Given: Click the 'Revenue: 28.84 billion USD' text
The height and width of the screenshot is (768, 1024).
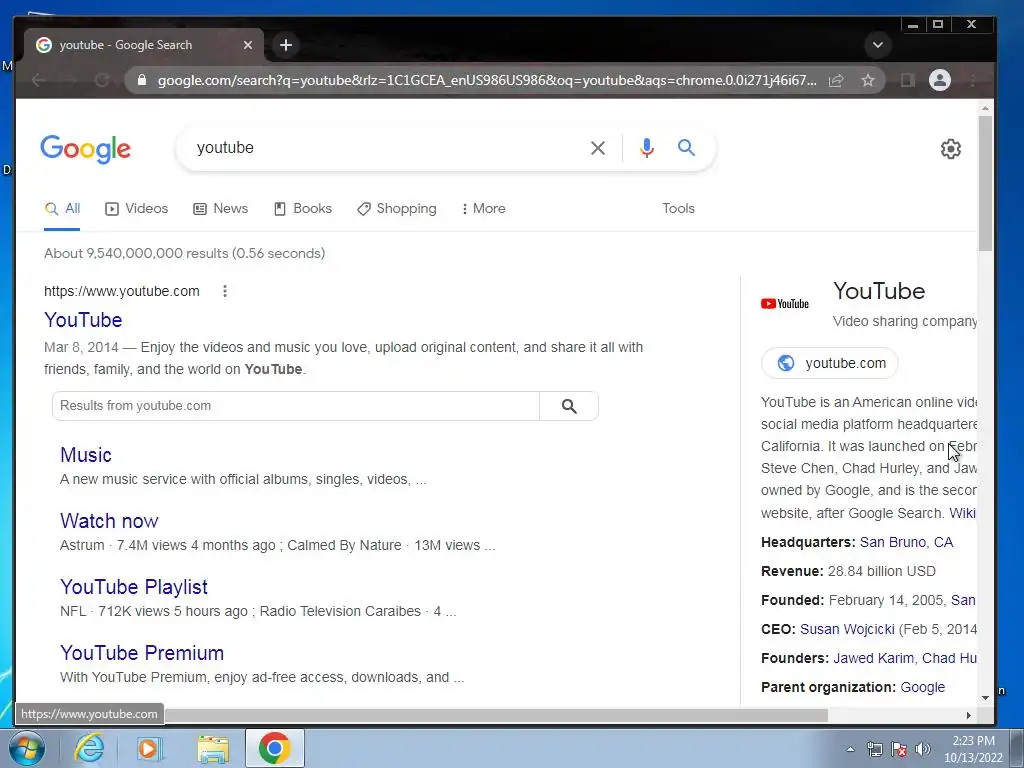Looking at the screenshot, I should (848, 571).
